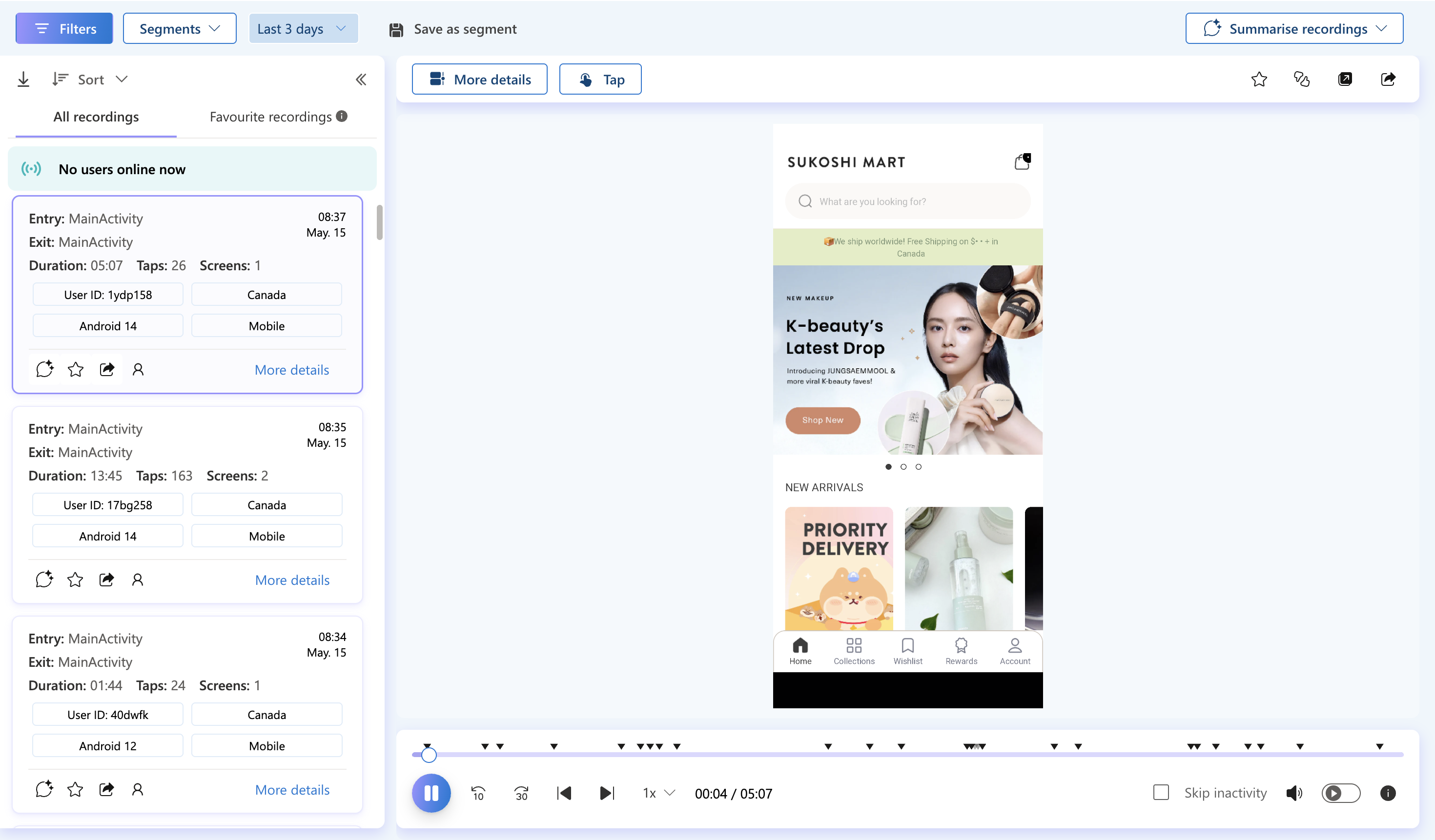Favourite the current recording with star icon
The width and height of the screenshot is (1435, 840).
pyautogui.click(x=1258, y=79)
